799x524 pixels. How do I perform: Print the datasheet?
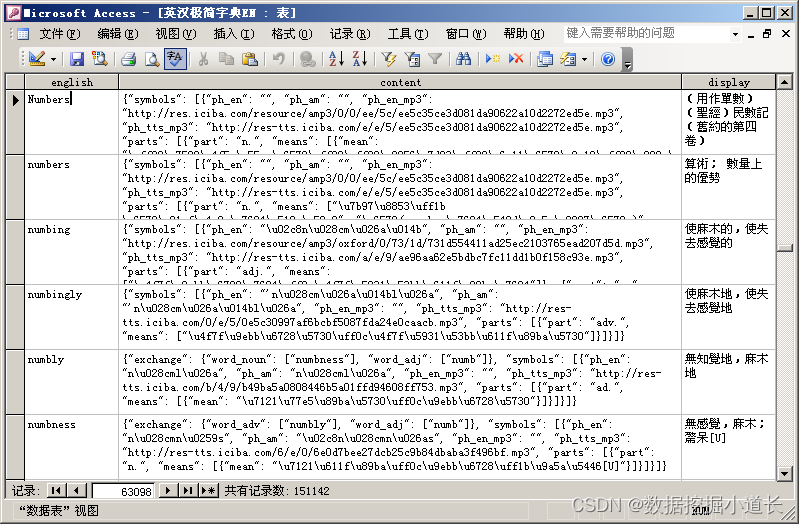(x=128, y=59)
